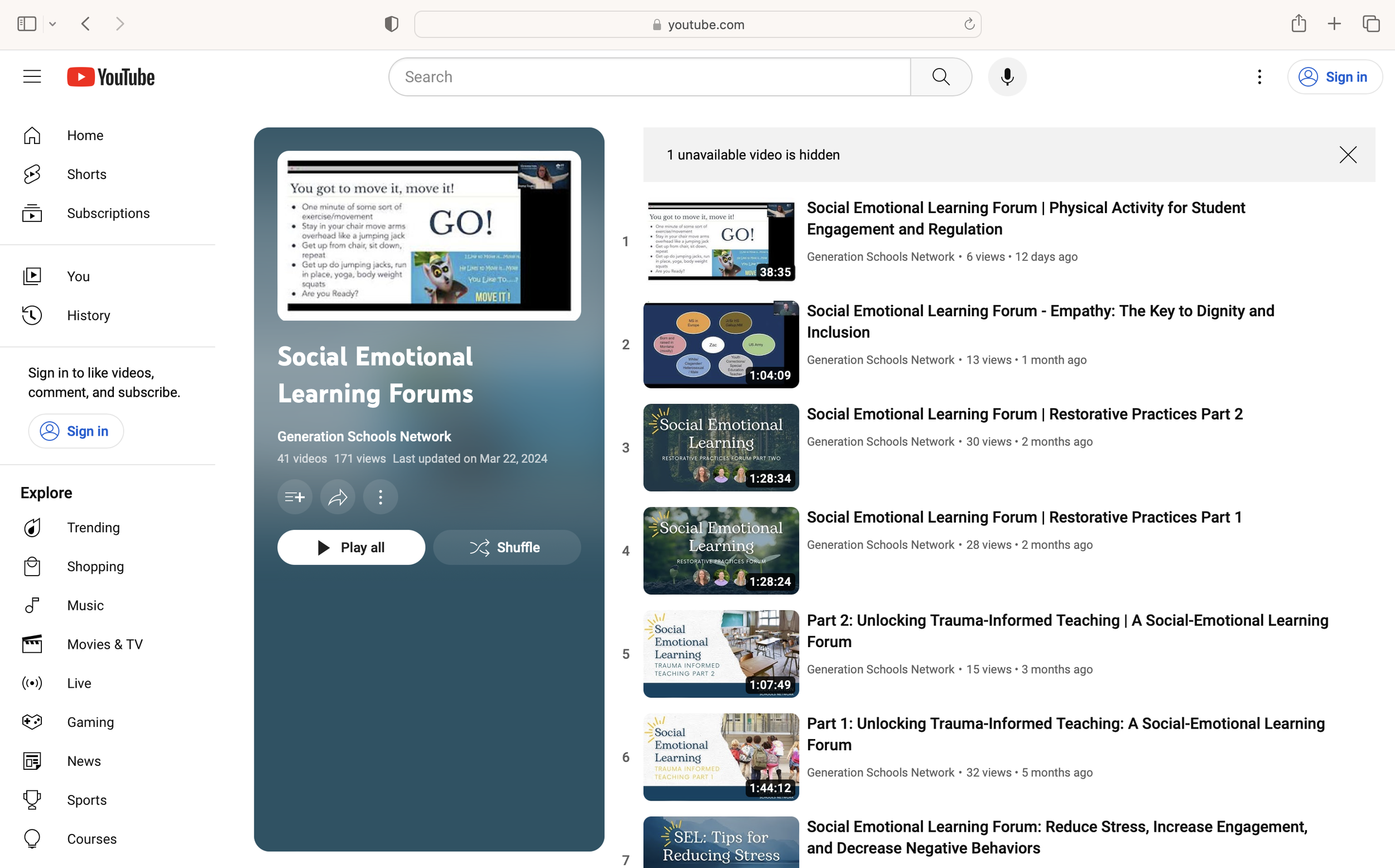
Task: Go to Subscriptions in the sidebar
Action: coord(108,213)
